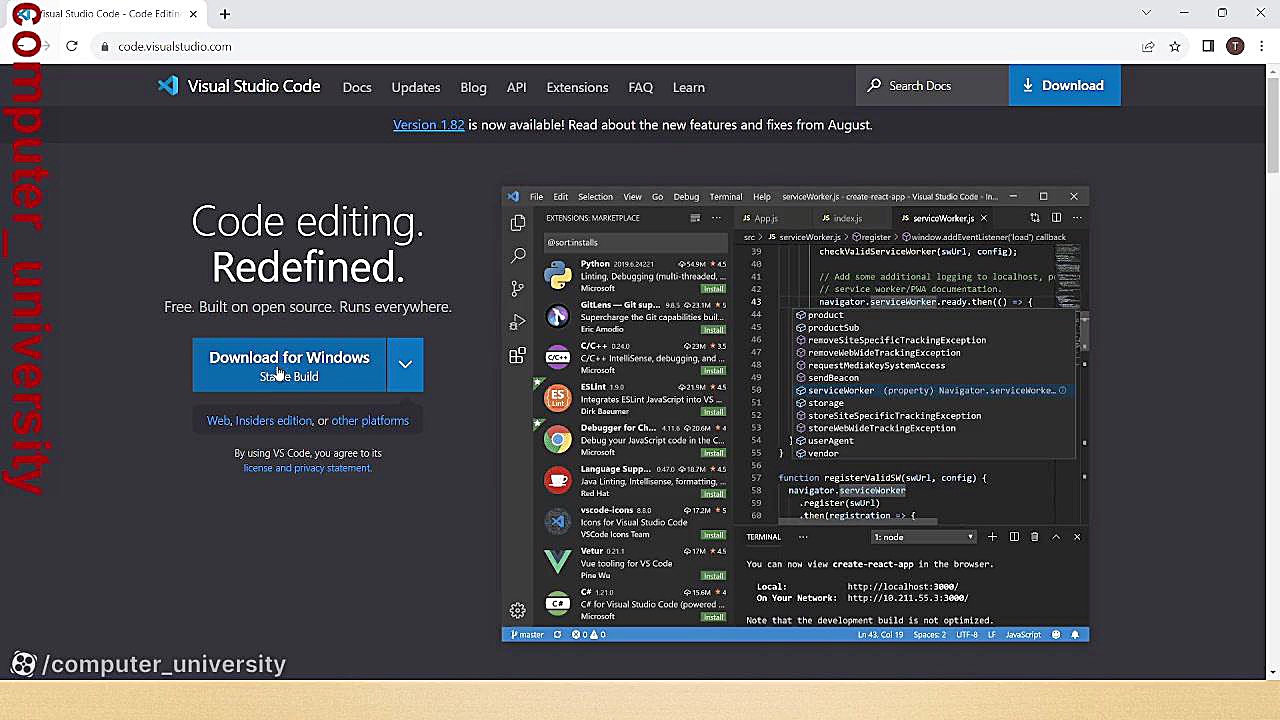Click the Visual Studio Code logo icon

(168, 86)
